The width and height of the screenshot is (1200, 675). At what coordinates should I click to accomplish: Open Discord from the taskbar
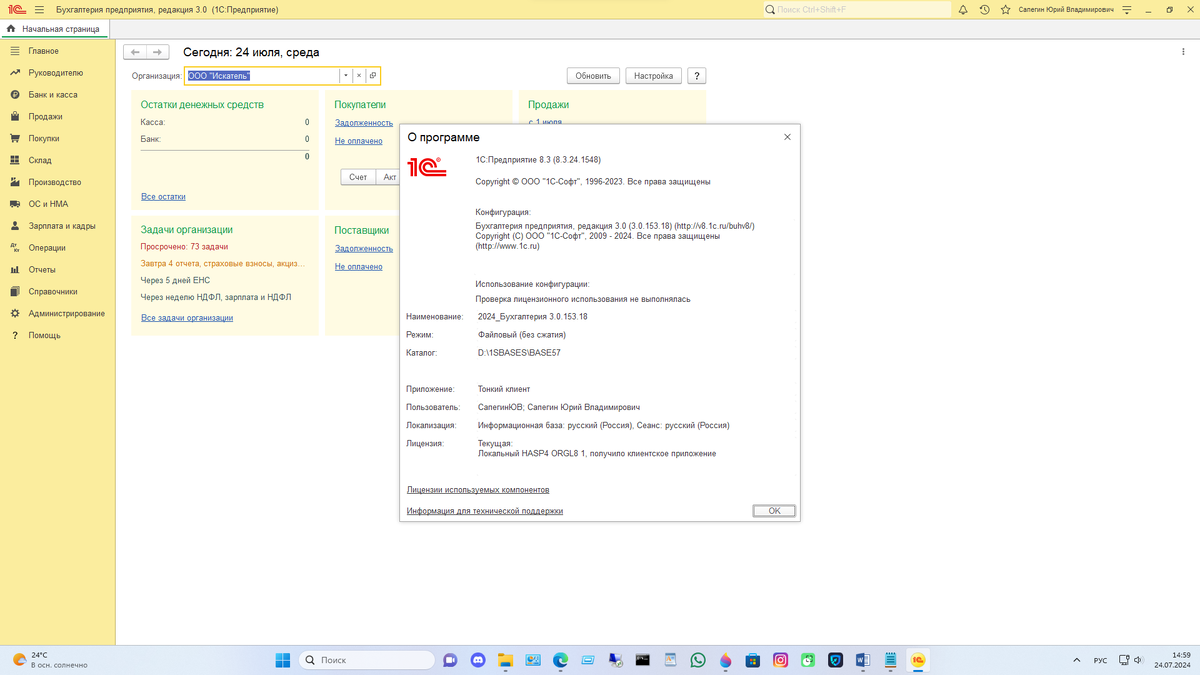click(x=477, y=660)
